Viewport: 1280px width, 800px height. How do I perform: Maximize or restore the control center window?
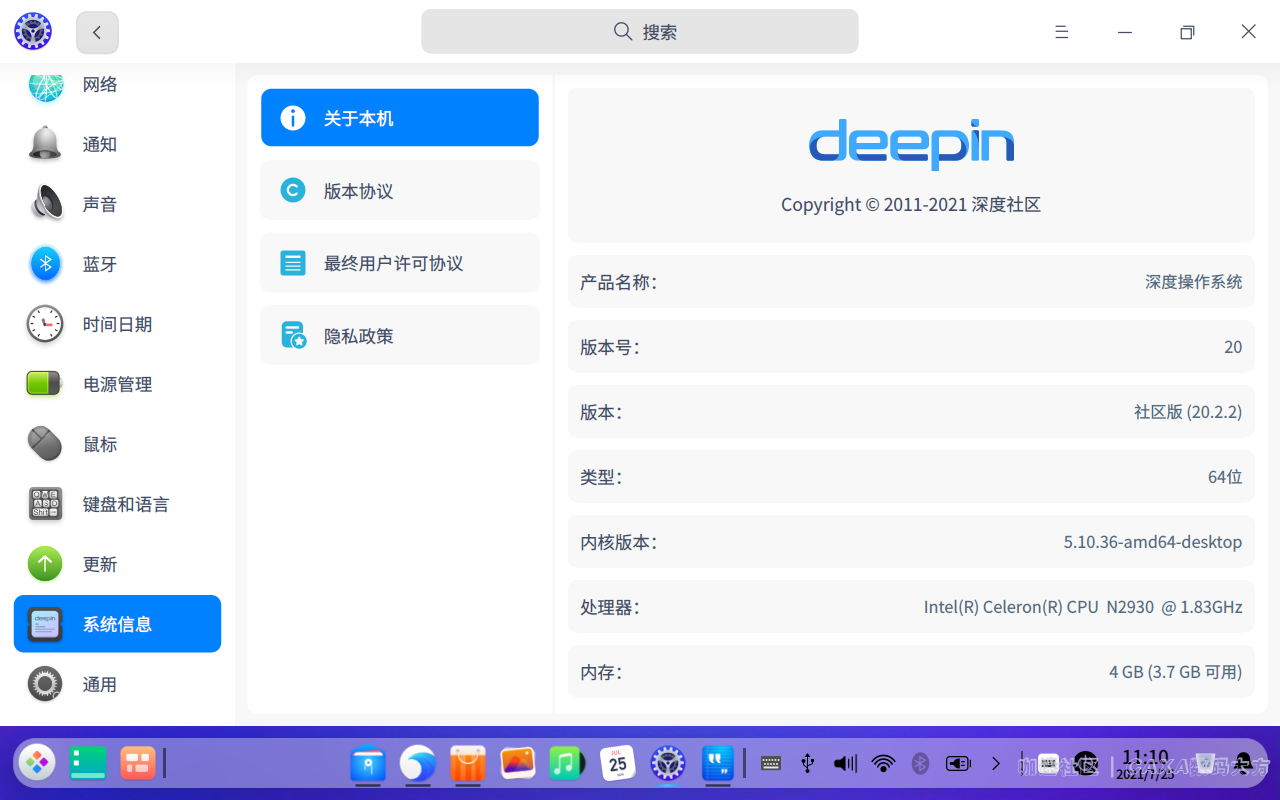point(1187,32)
